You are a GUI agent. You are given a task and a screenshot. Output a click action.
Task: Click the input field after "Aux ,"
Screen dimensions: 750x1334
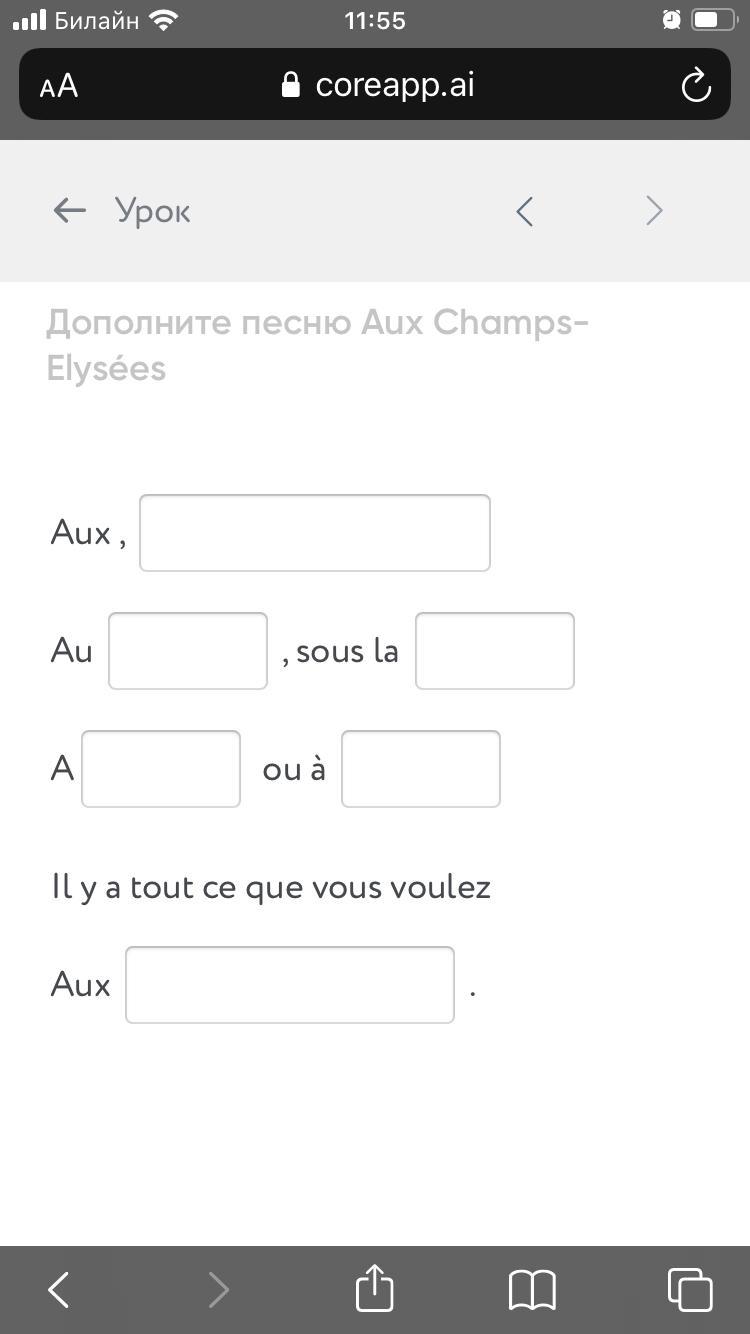[x=314, y=533]
